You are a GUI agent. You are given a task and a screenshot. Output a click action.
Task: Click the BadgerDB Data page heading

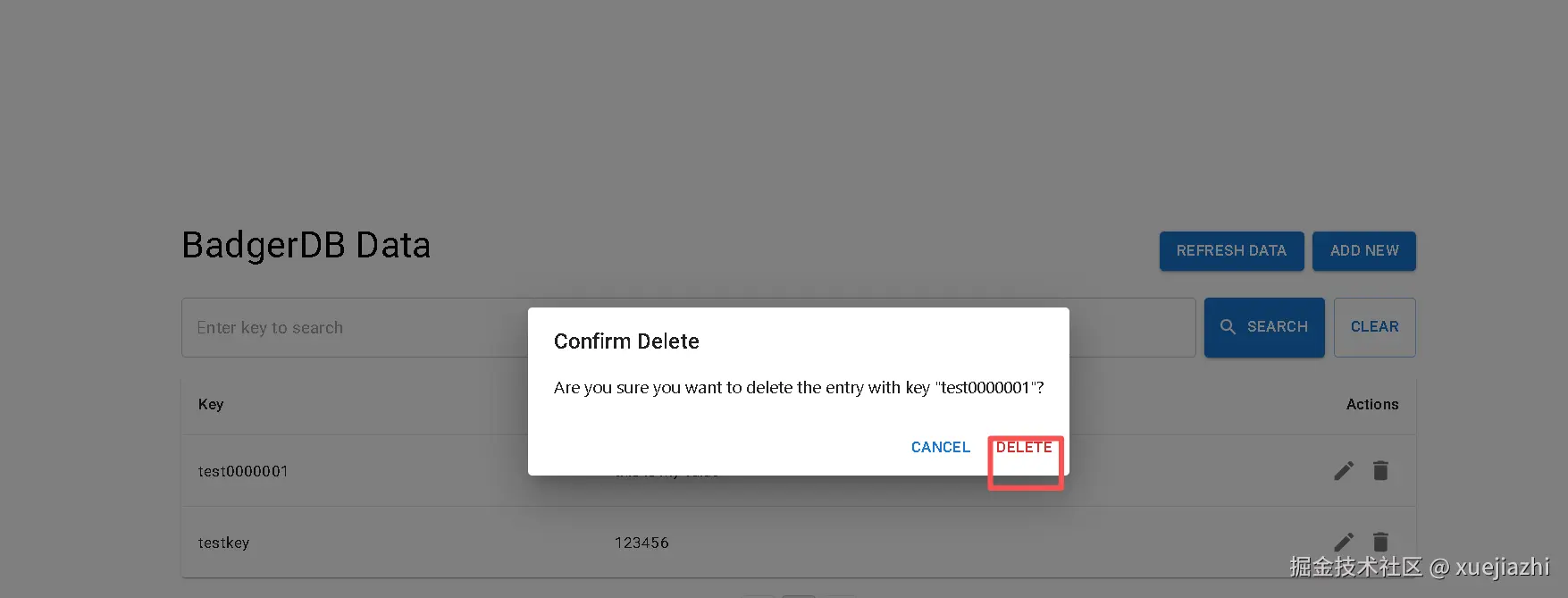point(306,245)
